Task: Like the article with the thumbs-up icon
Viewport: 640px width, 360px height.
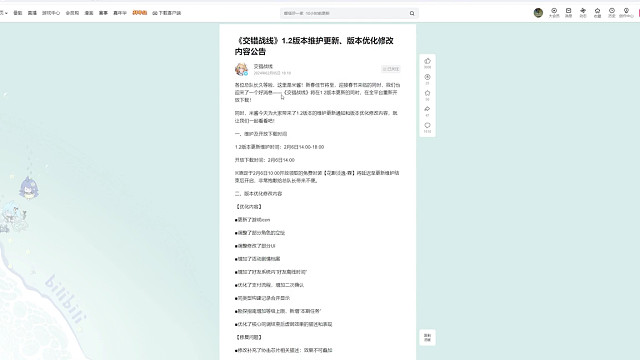Action: (x=427, y=61)
